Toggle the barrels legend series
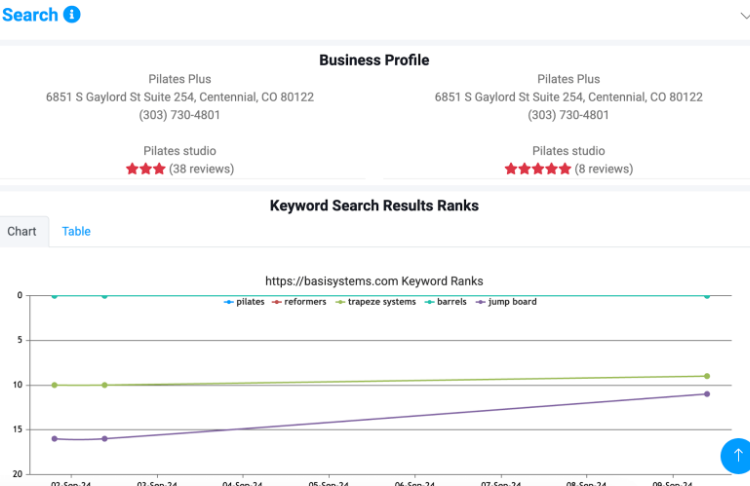Image resolution: width=750 pixels, height=486 pixels. [x=445, y=302]
